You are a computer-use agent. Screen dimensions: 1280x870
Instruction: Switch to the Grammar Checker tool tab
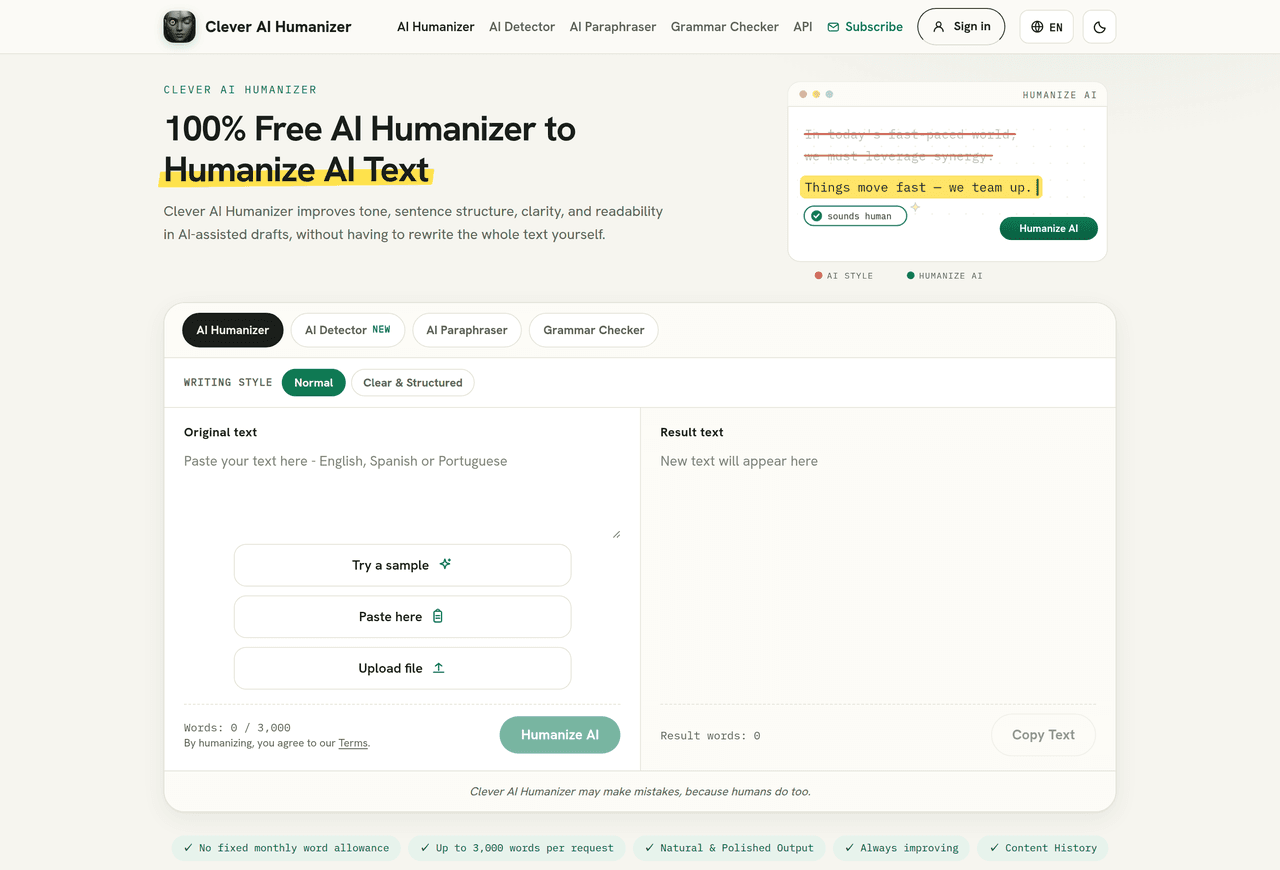594,330
